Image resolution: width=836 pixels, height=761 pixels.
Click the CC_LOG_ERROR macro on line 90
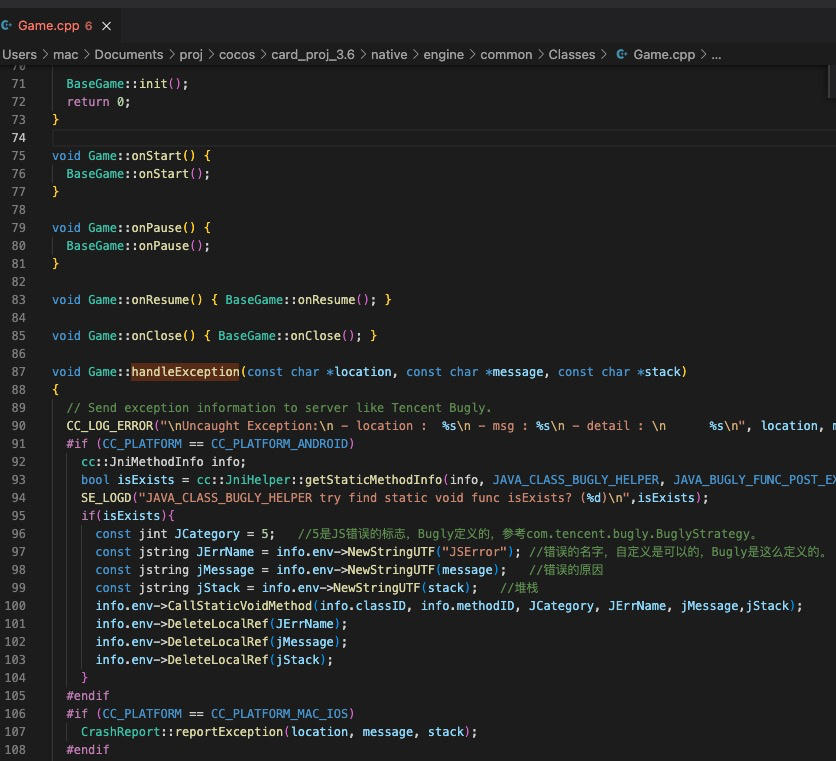[110, 426]
